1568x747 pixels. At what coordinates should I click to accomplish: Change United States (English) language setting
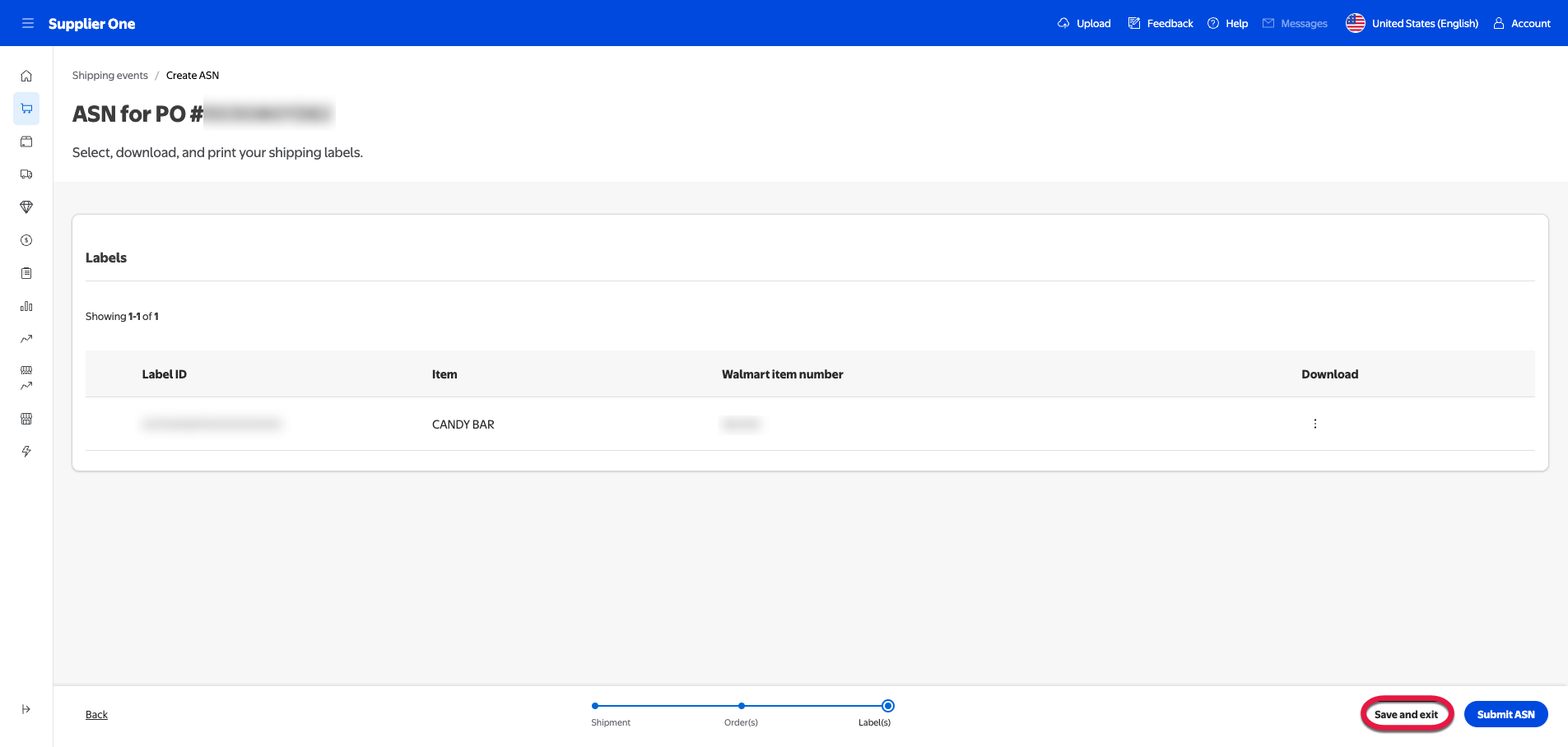pyautogui.click(x=1425, y=23)
